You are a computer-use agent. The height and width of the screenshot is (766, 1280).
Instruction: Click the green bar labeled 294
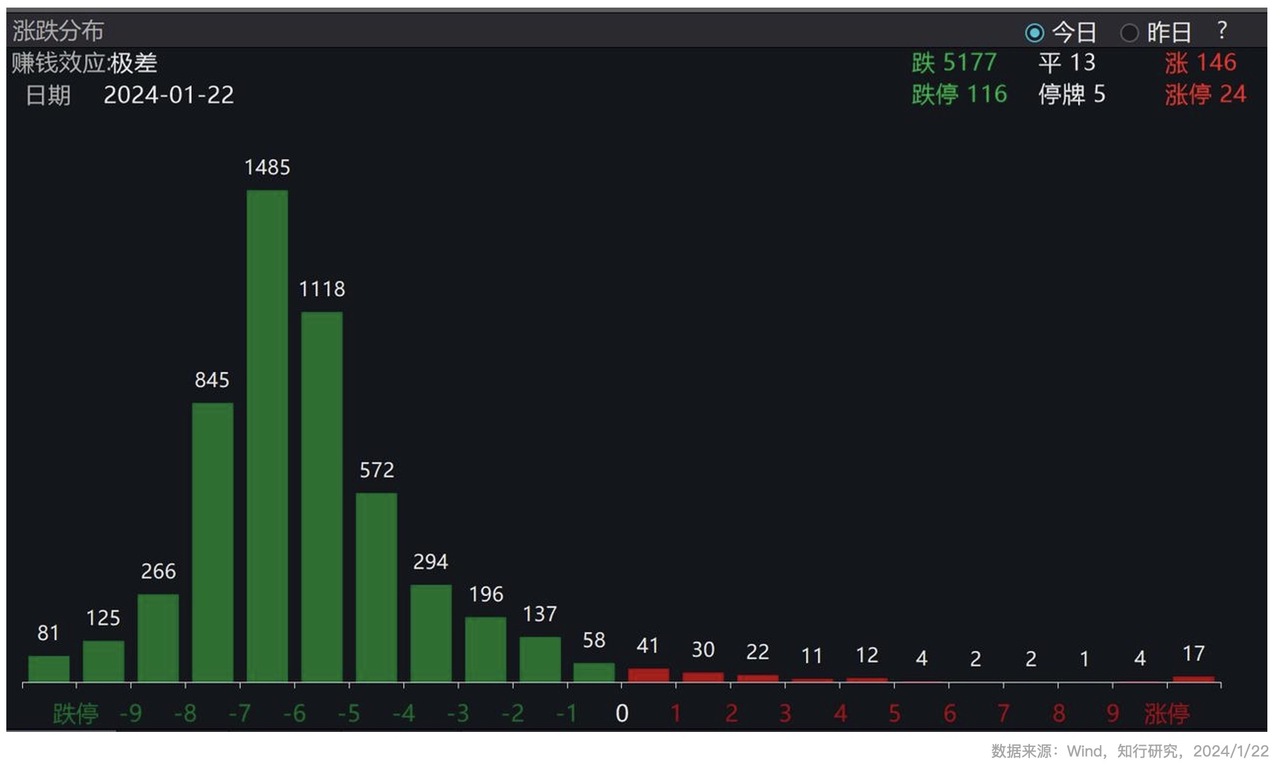tap(431, 633)
